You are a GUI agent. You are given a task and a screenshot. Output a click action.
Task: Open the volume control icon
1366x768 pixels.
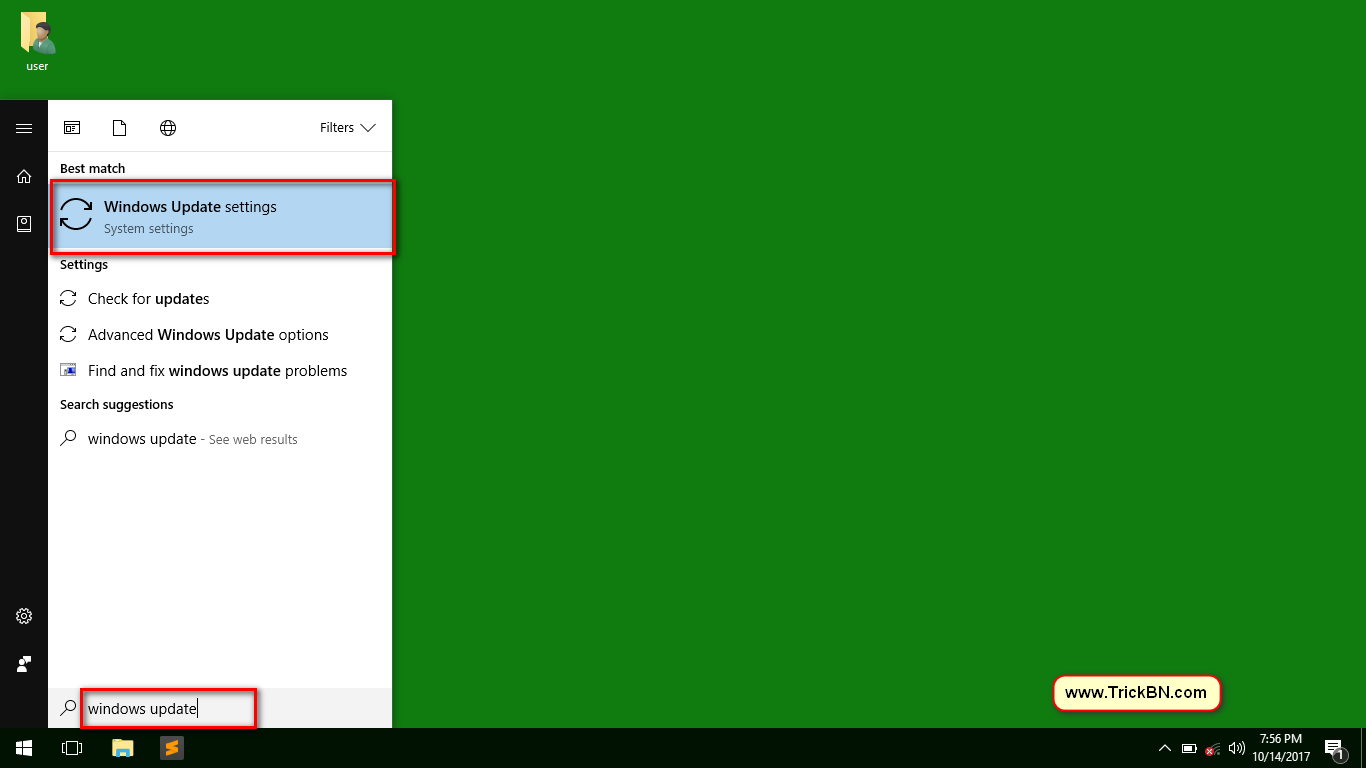point(1237,748)
